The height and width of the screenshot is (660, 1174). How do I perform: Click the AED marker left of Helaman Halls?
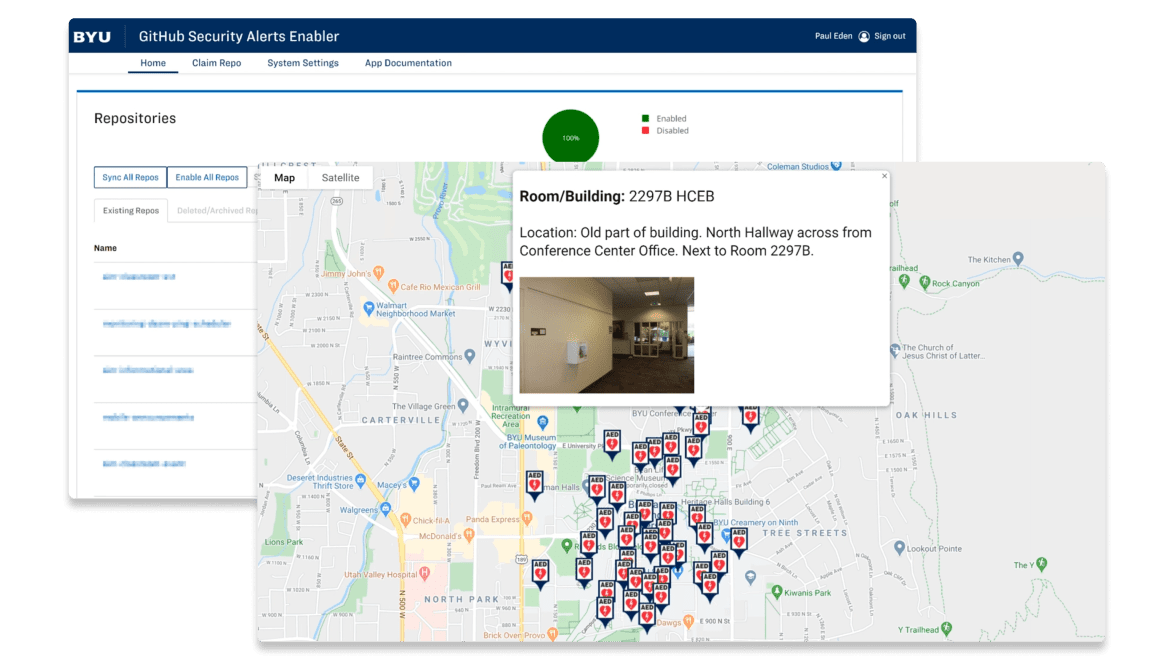coord(535,483)
